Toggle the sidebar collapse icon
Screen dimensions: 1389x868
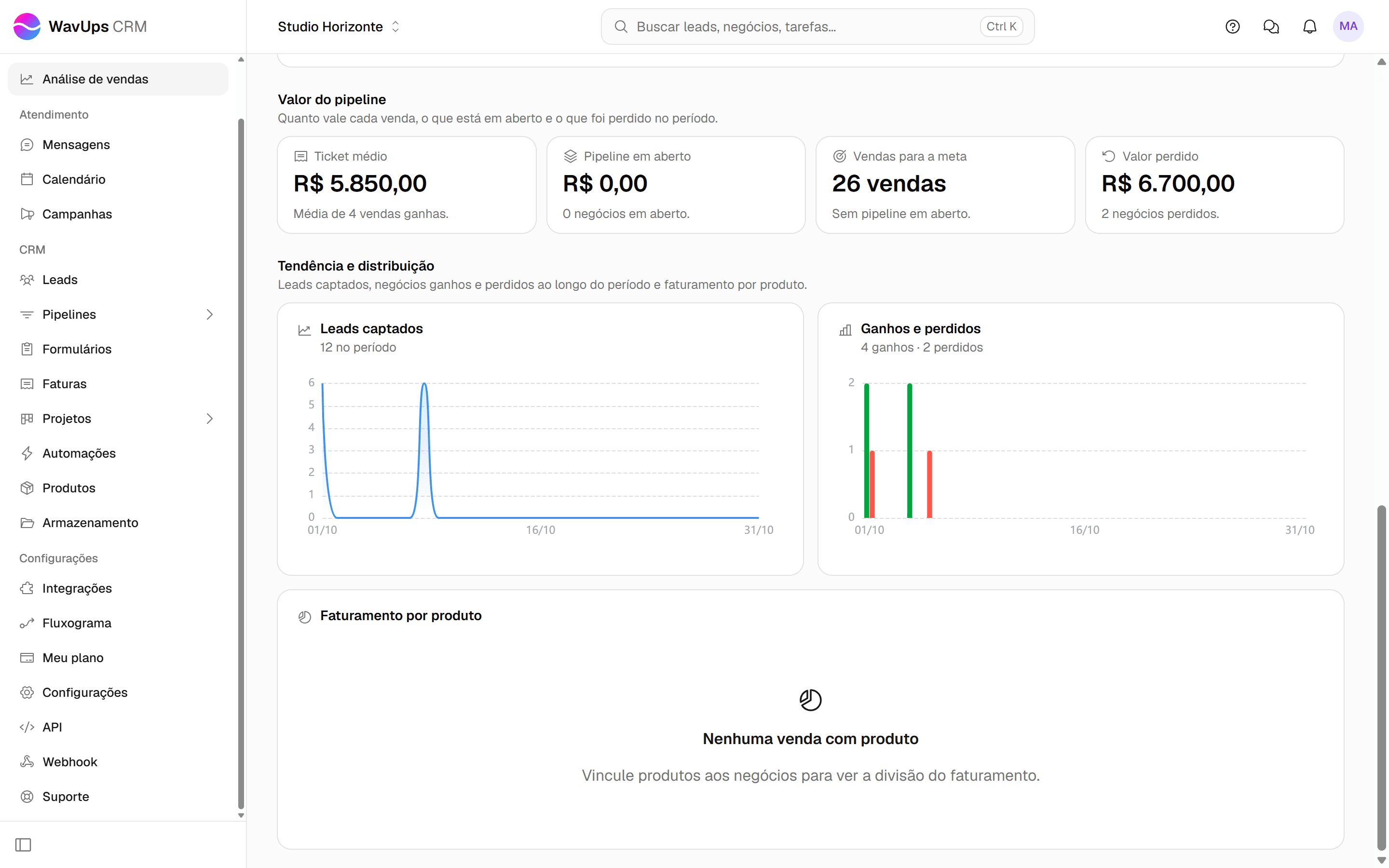24,844
